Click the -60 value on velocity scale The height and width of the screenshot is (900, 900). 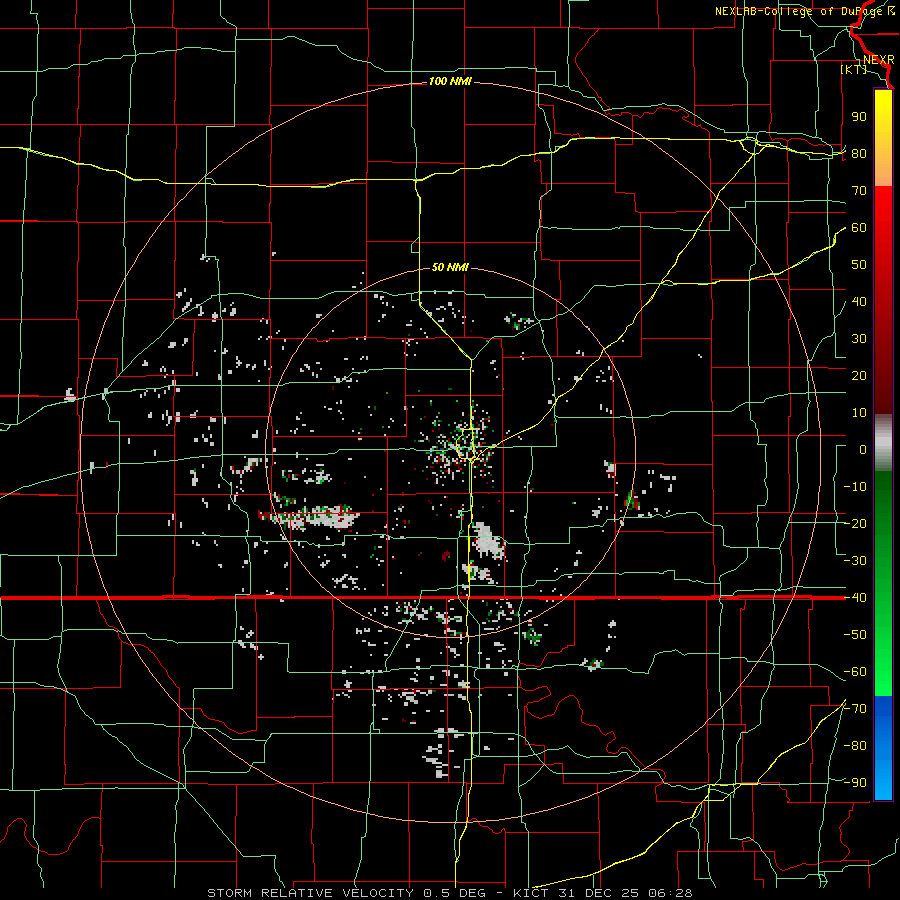click(x=855, y=672)
